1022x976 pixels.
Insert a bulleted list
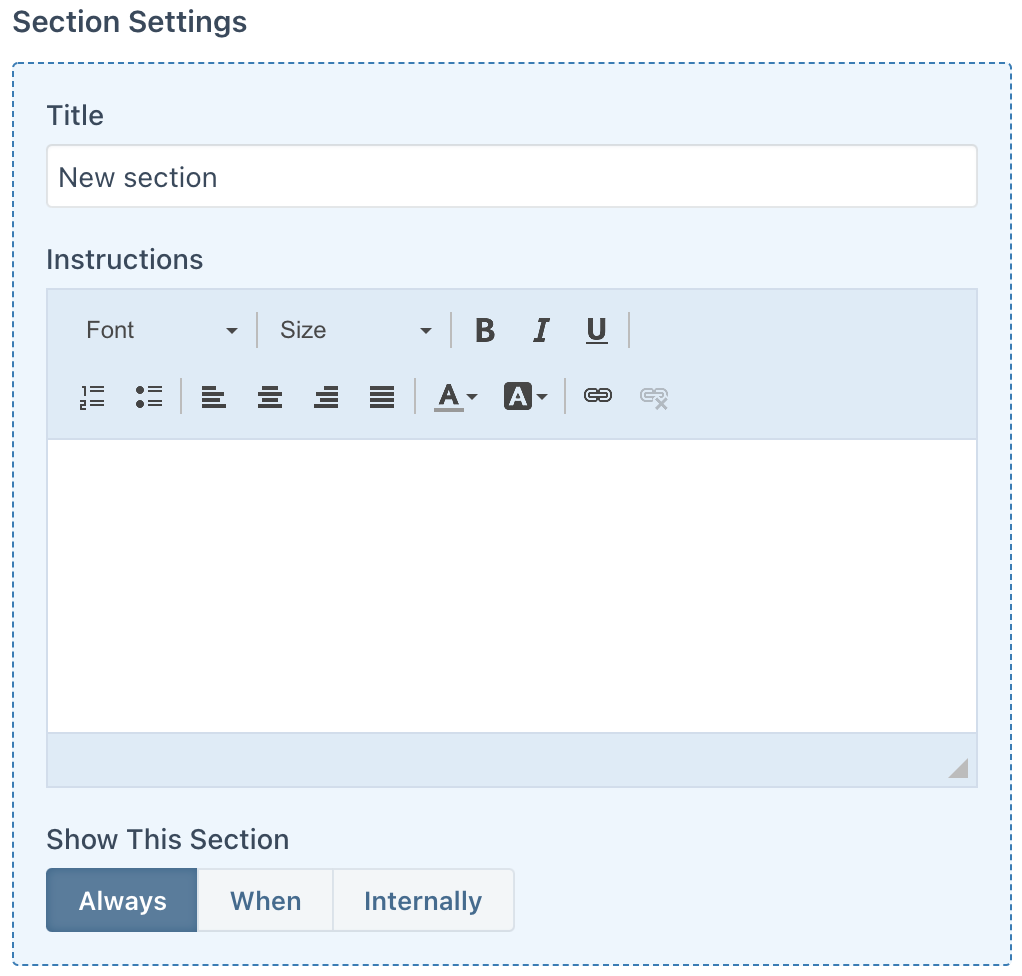pos(147,396)
